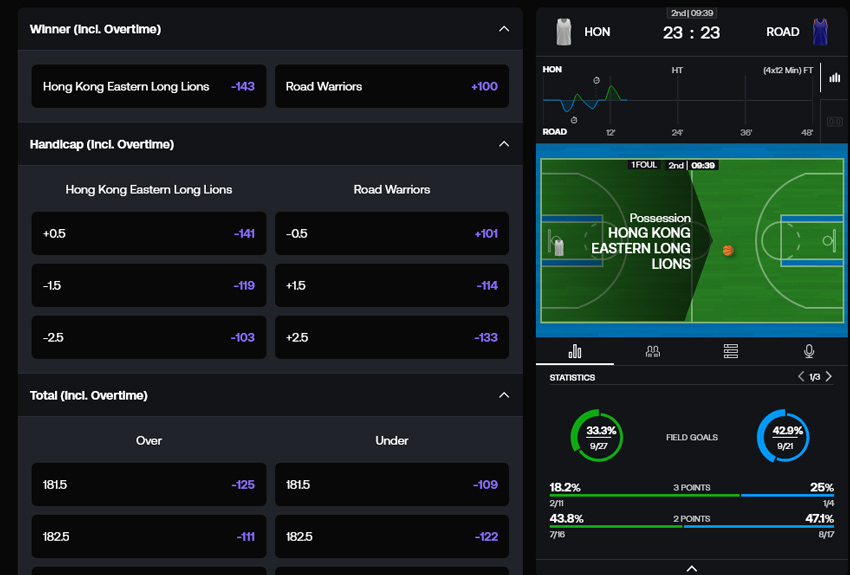Click the ROAD team blue jersey icon
The width and height of the screenshot is (850, 575).
point(820,32)
